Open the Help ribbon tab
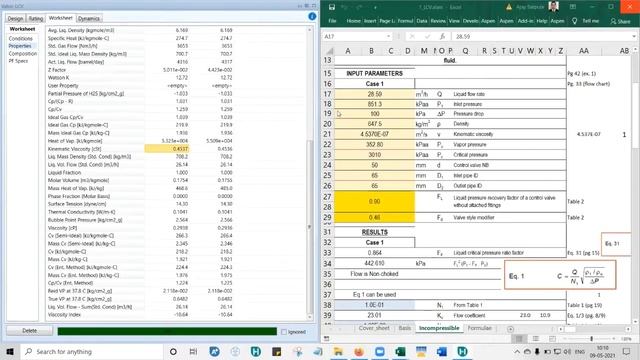This screenshot has width=640, height=360. (x=541, y=21)
